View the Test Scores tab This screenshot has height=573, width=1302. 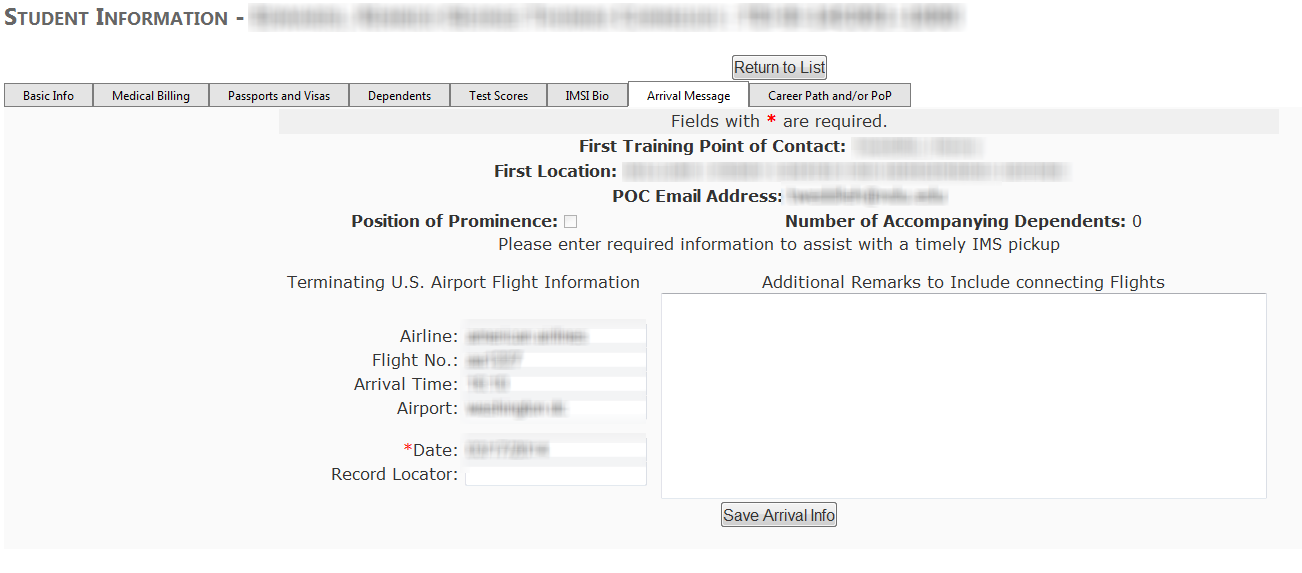pos(498,96)
